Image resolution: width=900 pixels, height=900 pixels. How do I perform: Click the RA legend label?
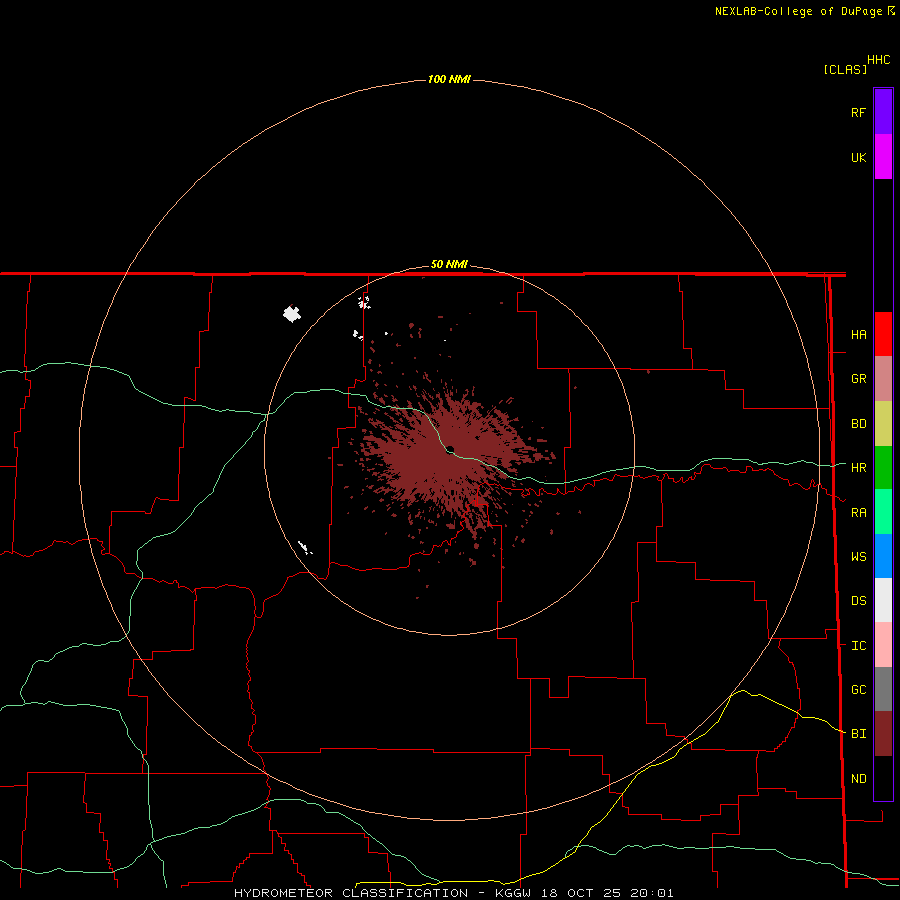click(x=858, y=513)
